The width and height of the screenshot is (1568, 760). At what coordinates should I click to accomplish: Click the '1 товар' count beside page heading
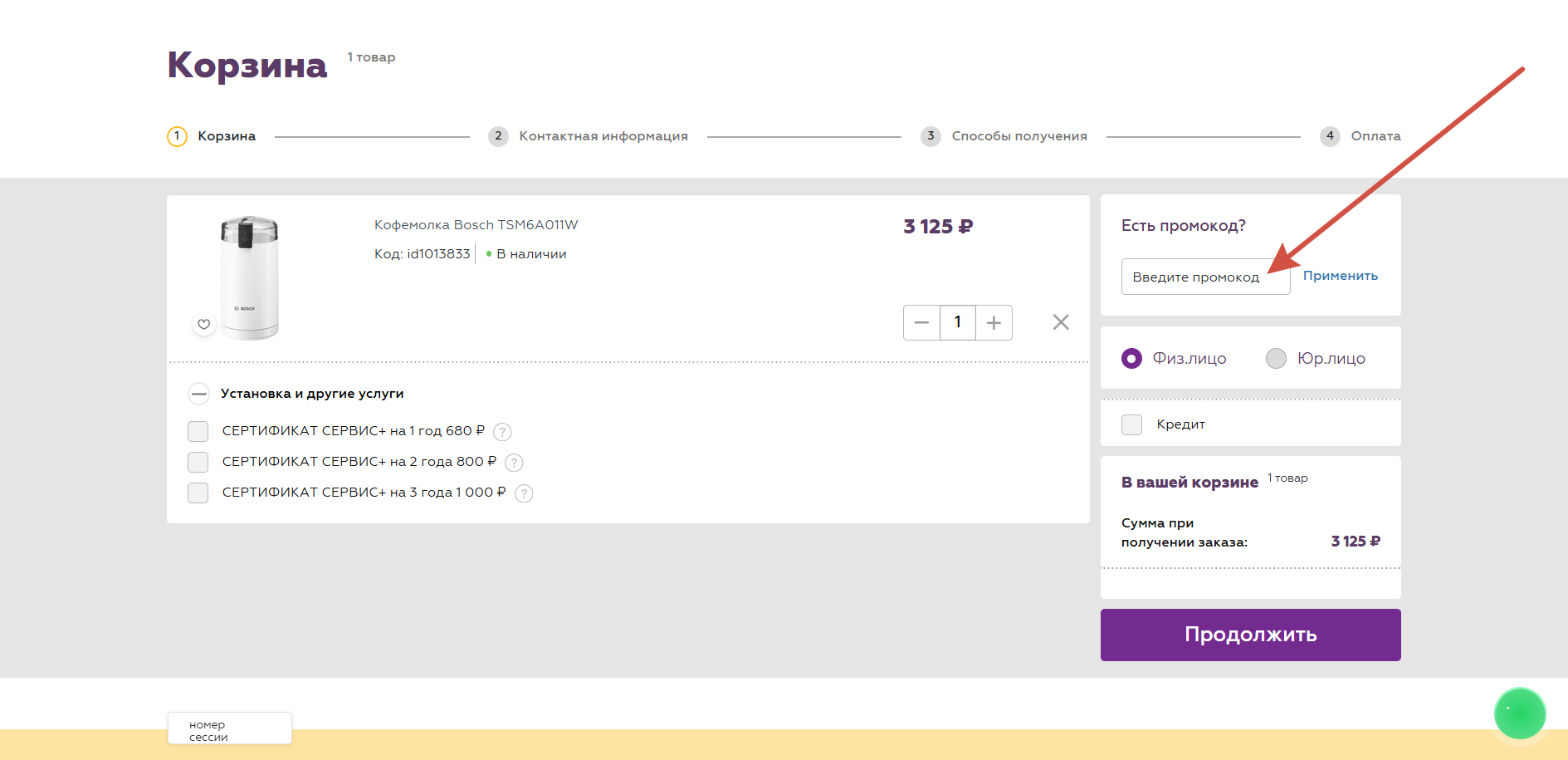tap(371, 57)
